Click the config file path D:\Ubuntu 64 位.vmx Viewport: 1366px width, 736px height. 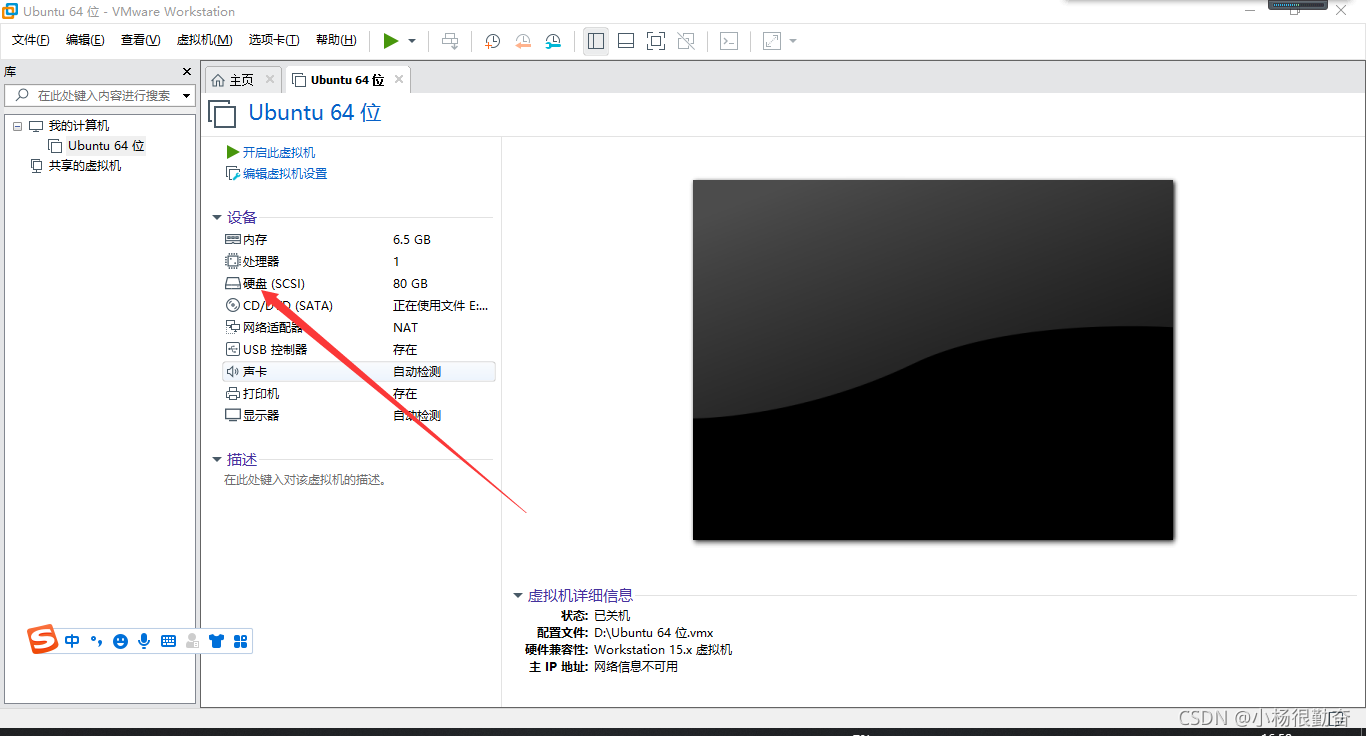[654, 633]
